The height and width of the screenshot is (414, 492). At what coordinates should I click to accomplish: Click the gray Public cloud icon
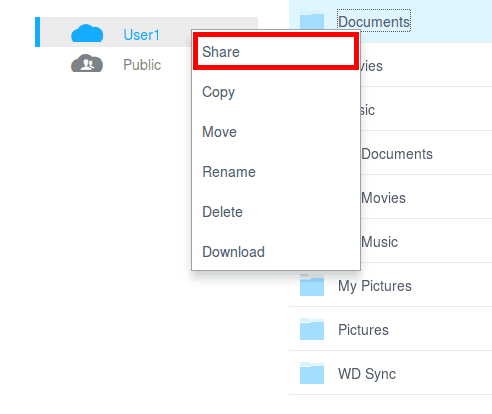[x=87, y=63]
